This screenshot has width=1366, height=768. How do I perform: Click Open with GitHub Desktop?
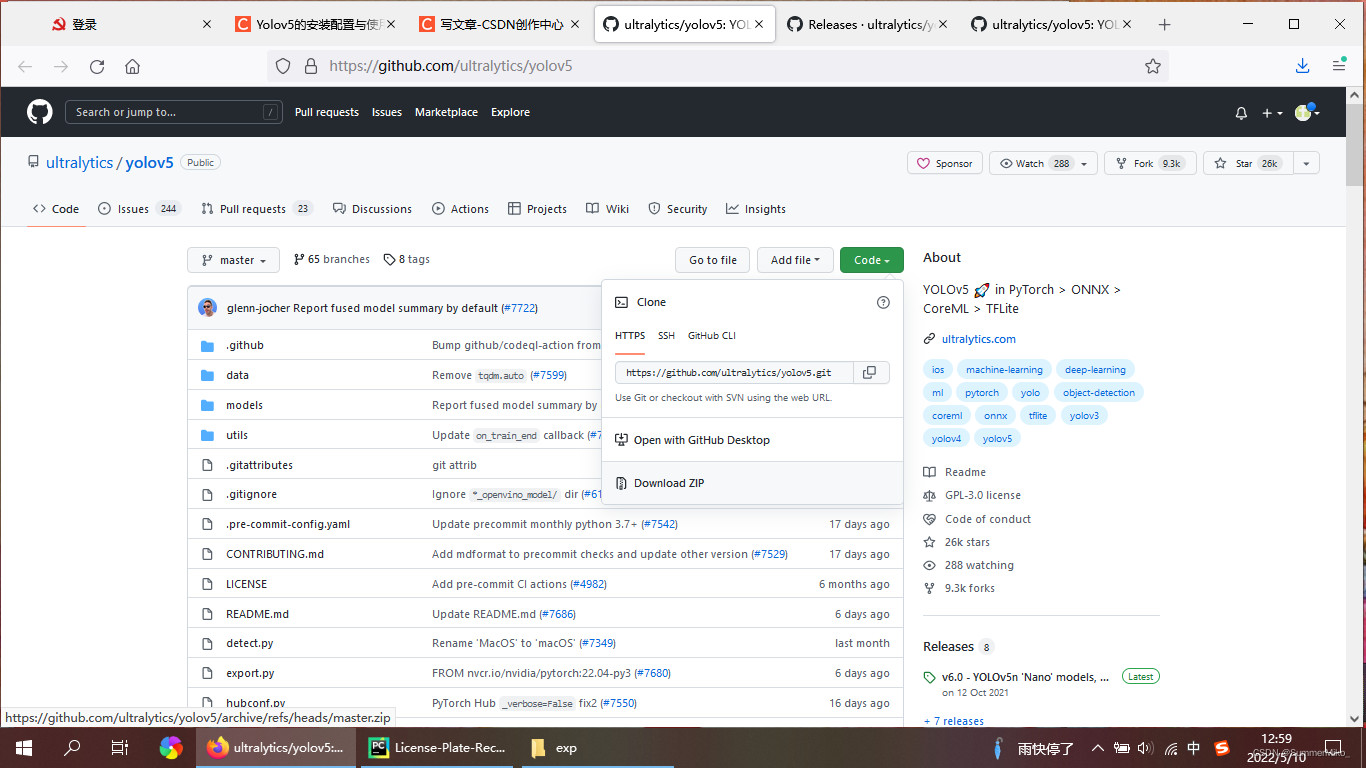click(752, 440)
